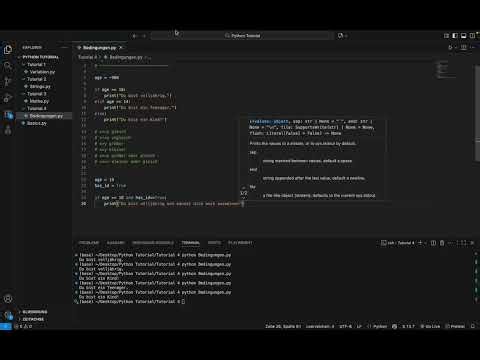Image resolution: width=480 pixels, height=360 pixels.
Task: Open the Customize Layout icon
Action: pos(446,35)
